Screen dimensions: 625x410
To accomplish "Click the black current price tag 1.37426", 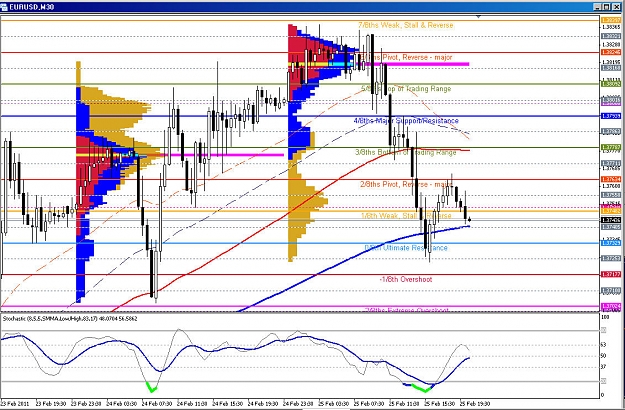I will click(x=611, y=220).
